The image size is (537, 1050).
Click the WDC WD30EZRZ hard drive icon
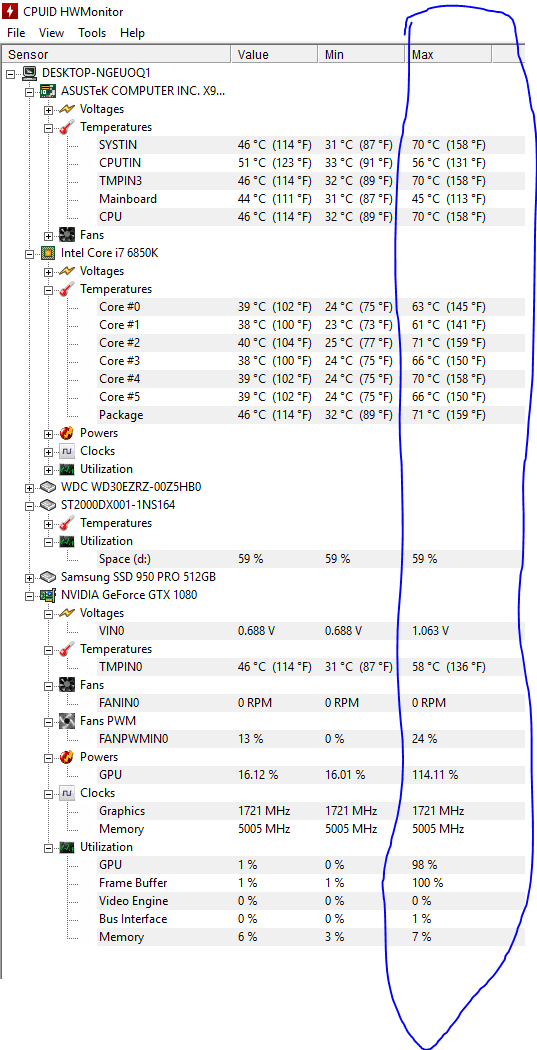click(x=48, y=486)
